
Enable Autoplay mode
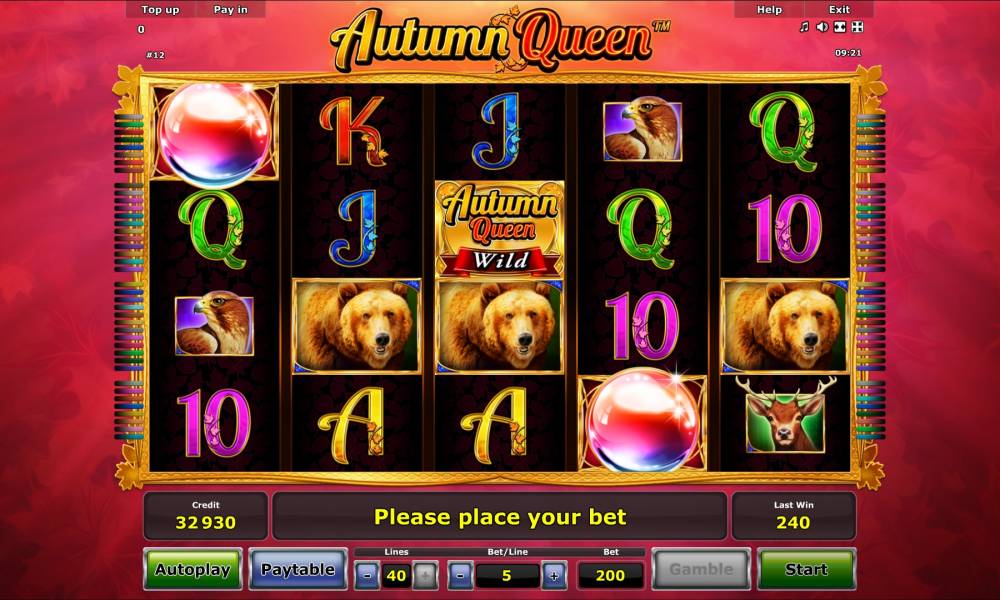(x=193, y=569)
